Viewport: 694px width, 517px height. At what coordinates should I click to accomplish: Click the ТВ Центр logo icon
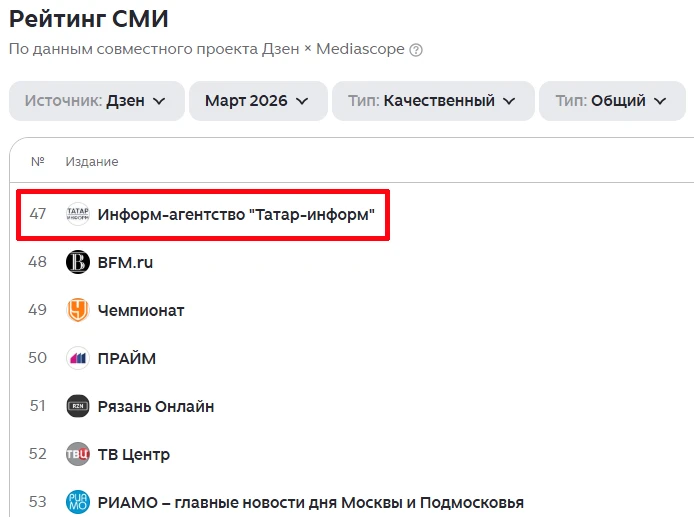78,454
